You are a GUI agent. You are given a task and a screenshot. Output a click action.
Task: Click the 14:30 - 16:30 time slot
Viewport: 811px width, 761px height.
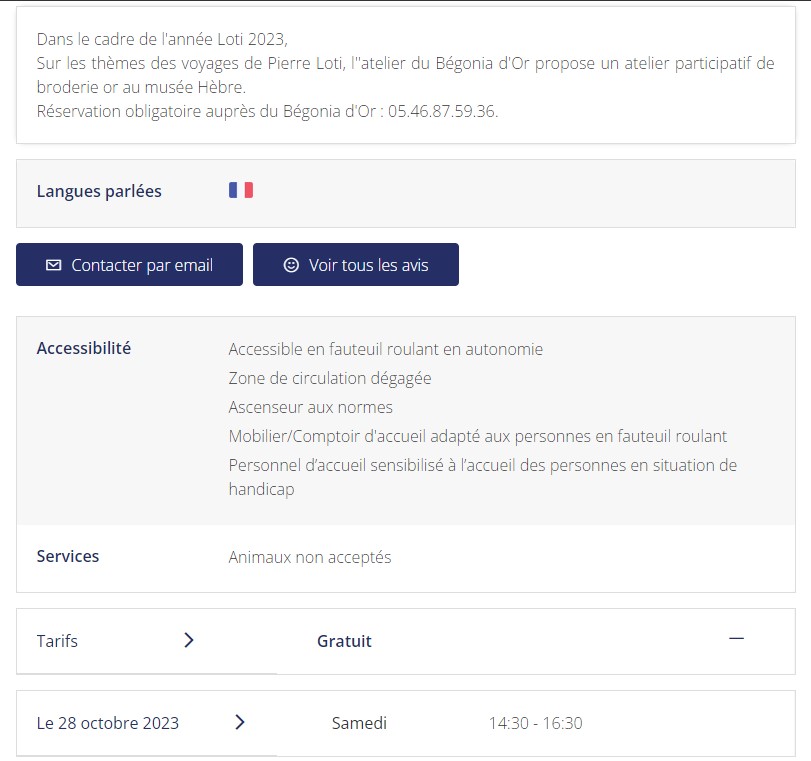pyautogui.click(x=535, y=723)
